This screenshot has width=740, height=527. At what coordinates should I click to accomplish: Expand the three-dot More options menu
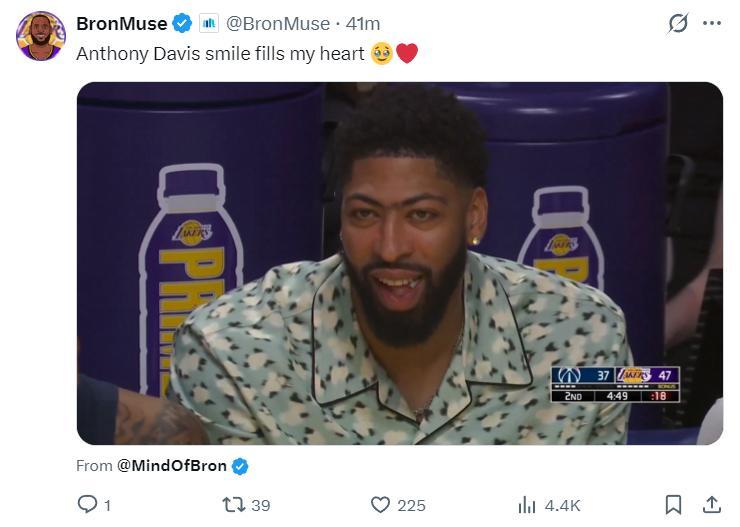[712, 23]
